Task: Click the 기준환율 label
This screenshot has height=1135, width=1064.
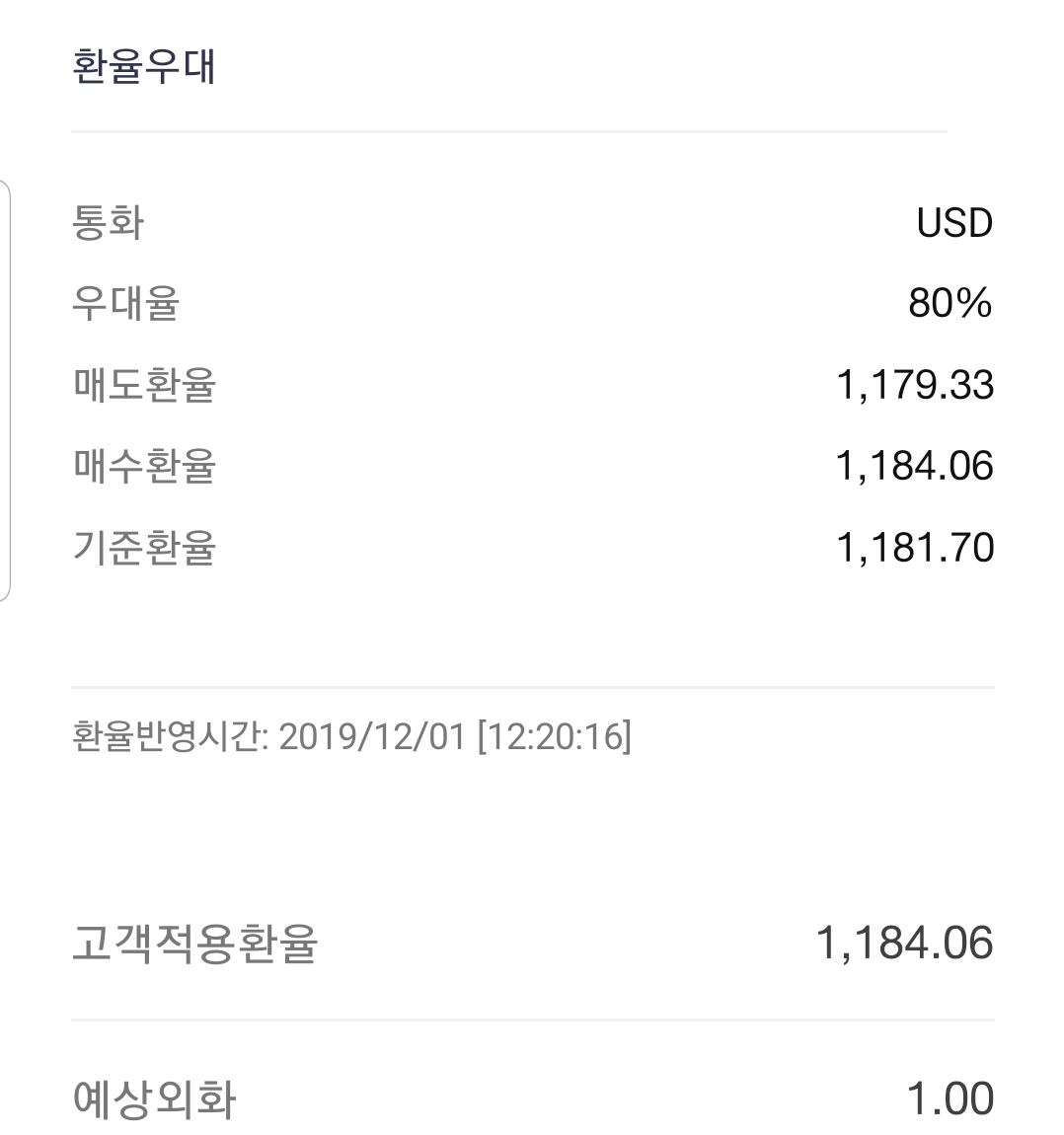Action: (x=144, y=548)
